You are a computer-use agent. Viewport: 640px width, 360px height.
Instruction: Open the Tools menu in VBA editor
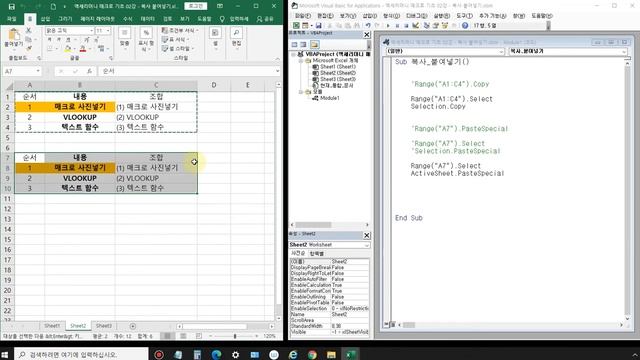(464, 16)
